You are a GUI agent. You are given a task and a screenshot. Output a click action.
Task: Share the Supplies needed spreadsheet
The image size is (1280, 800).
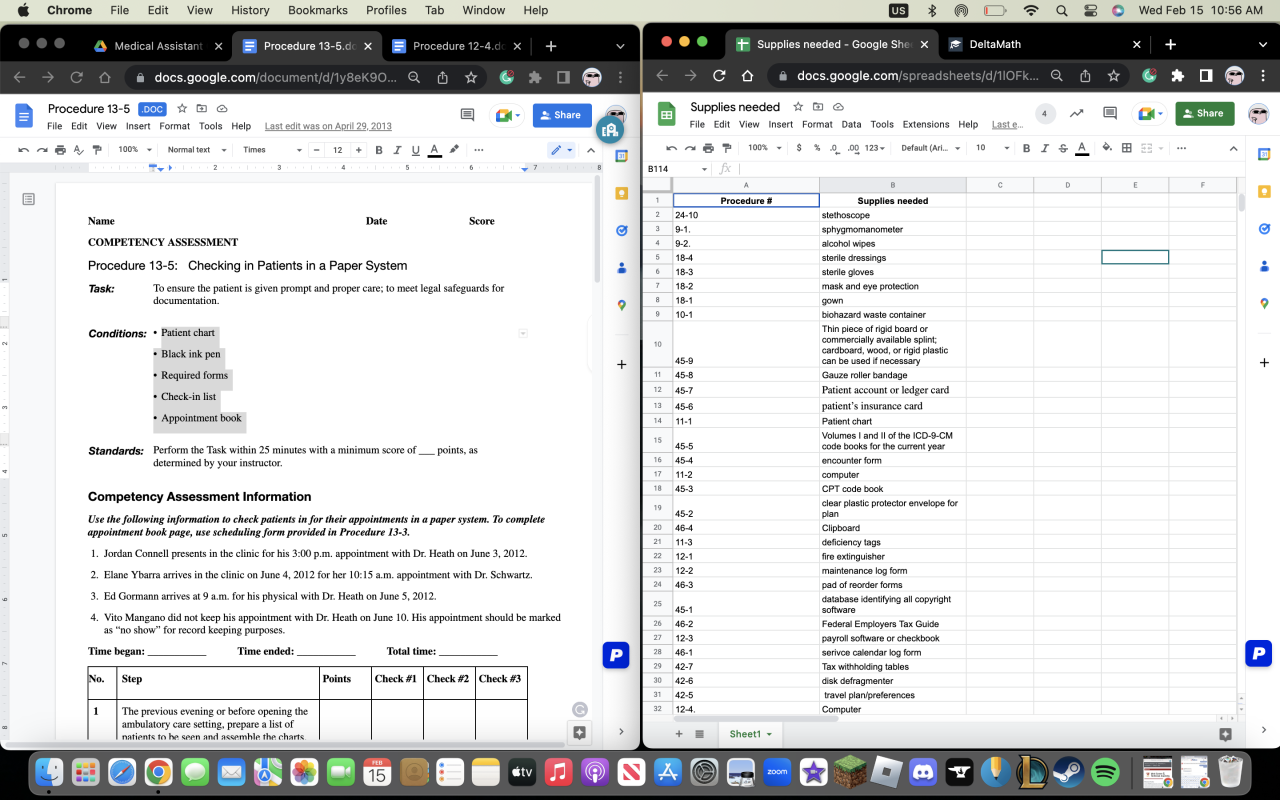point(1204,113)
